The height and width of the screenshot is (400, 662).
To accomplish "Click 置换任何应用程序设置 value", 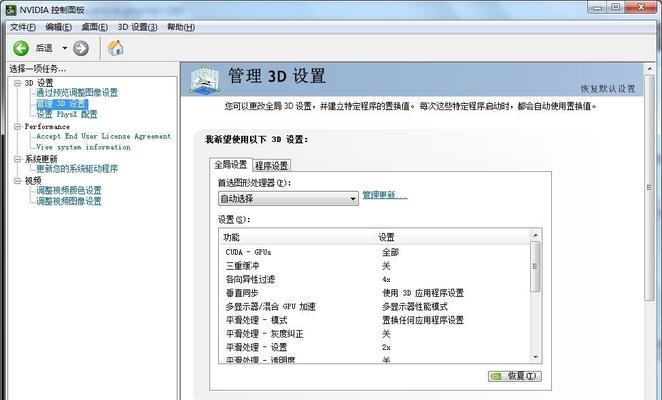I will [x=423, y=320].
